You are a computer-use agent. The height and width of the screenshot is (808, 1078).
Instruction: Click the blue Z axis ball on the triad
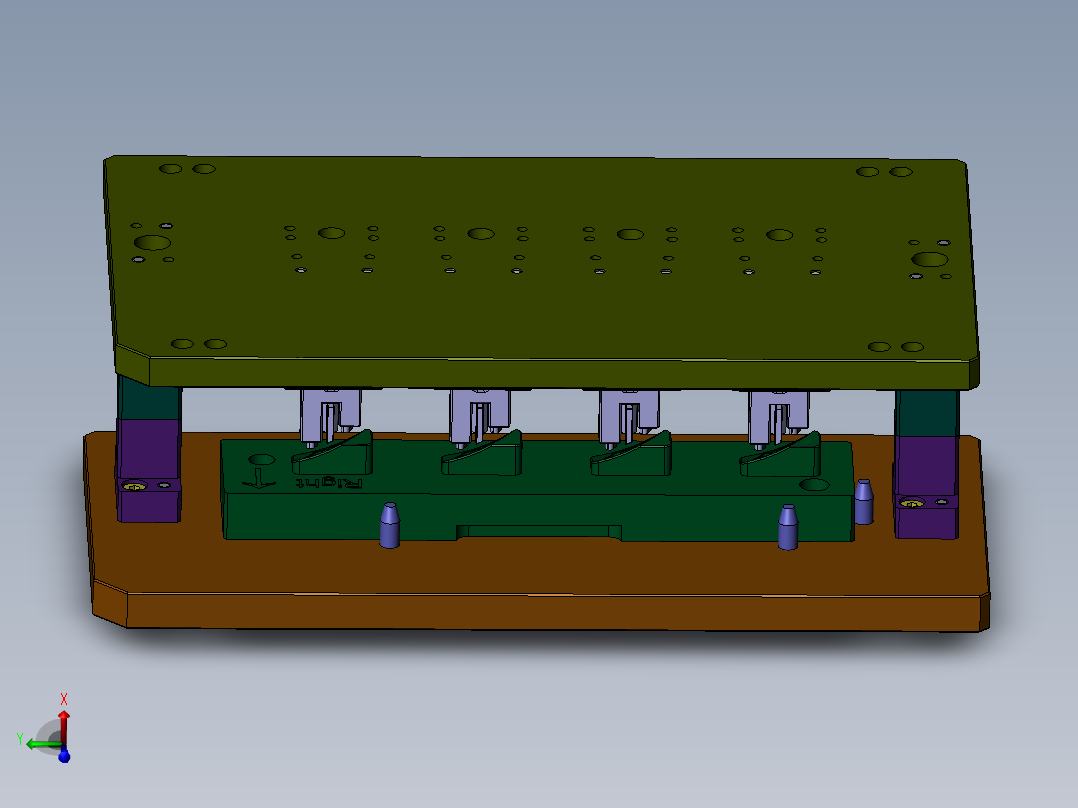tap(64, 756)
